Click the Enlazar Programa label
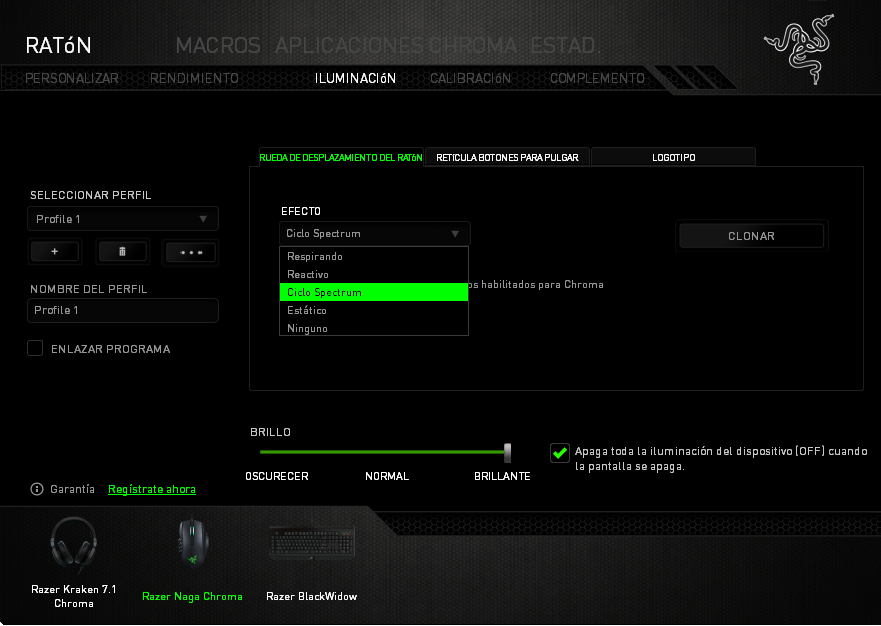The height and width of the screenshot is (626, 881). [111, 349]
